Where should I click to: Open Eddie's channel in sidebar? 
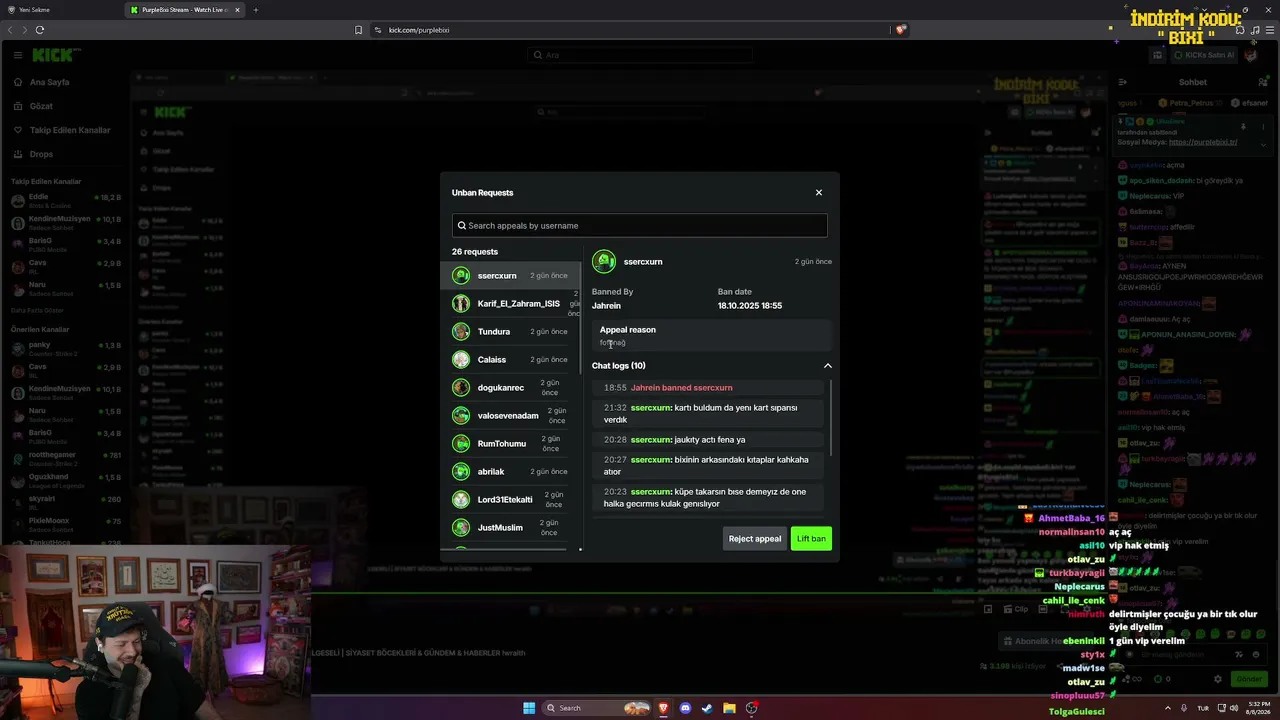point(65,200)
